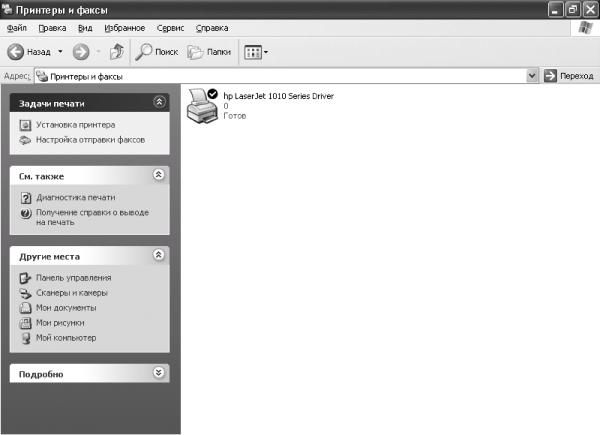Open the Back button history dropdown arrow
This screenshot has width=600, height=435.
(x=60, y=51)
